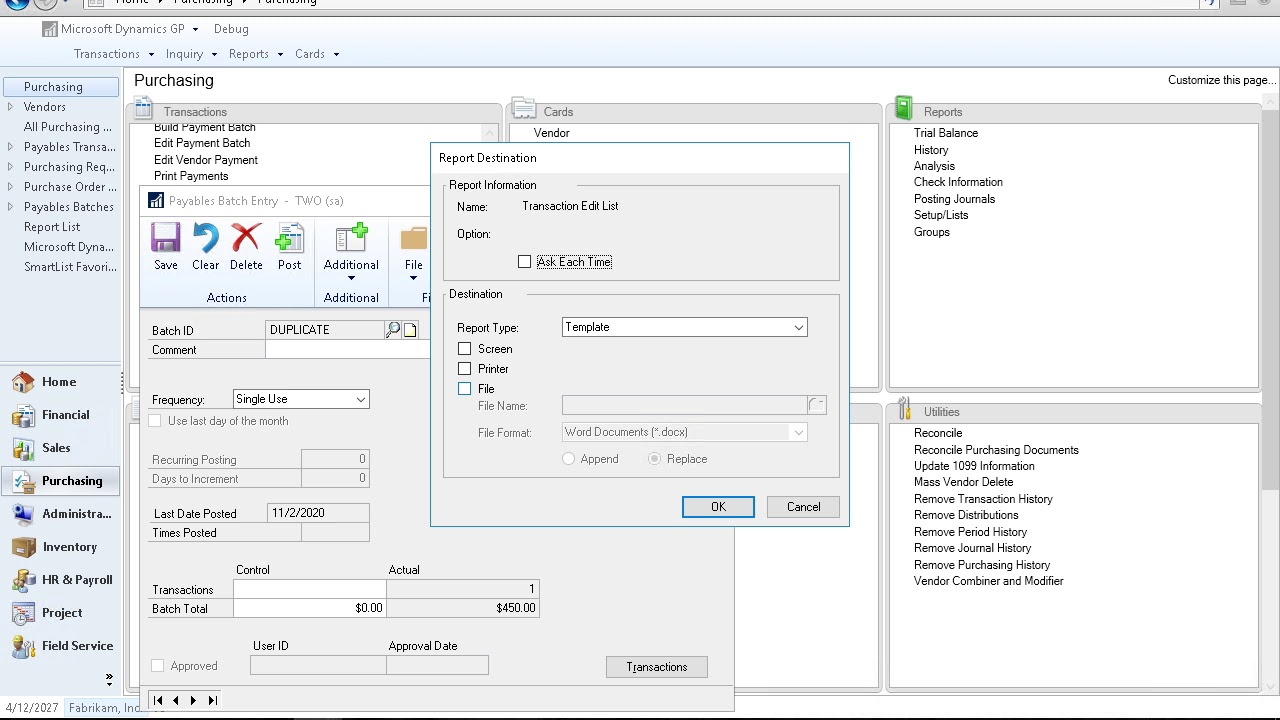
Task: Check the File destination checkbox
Action: pos(464,389)
